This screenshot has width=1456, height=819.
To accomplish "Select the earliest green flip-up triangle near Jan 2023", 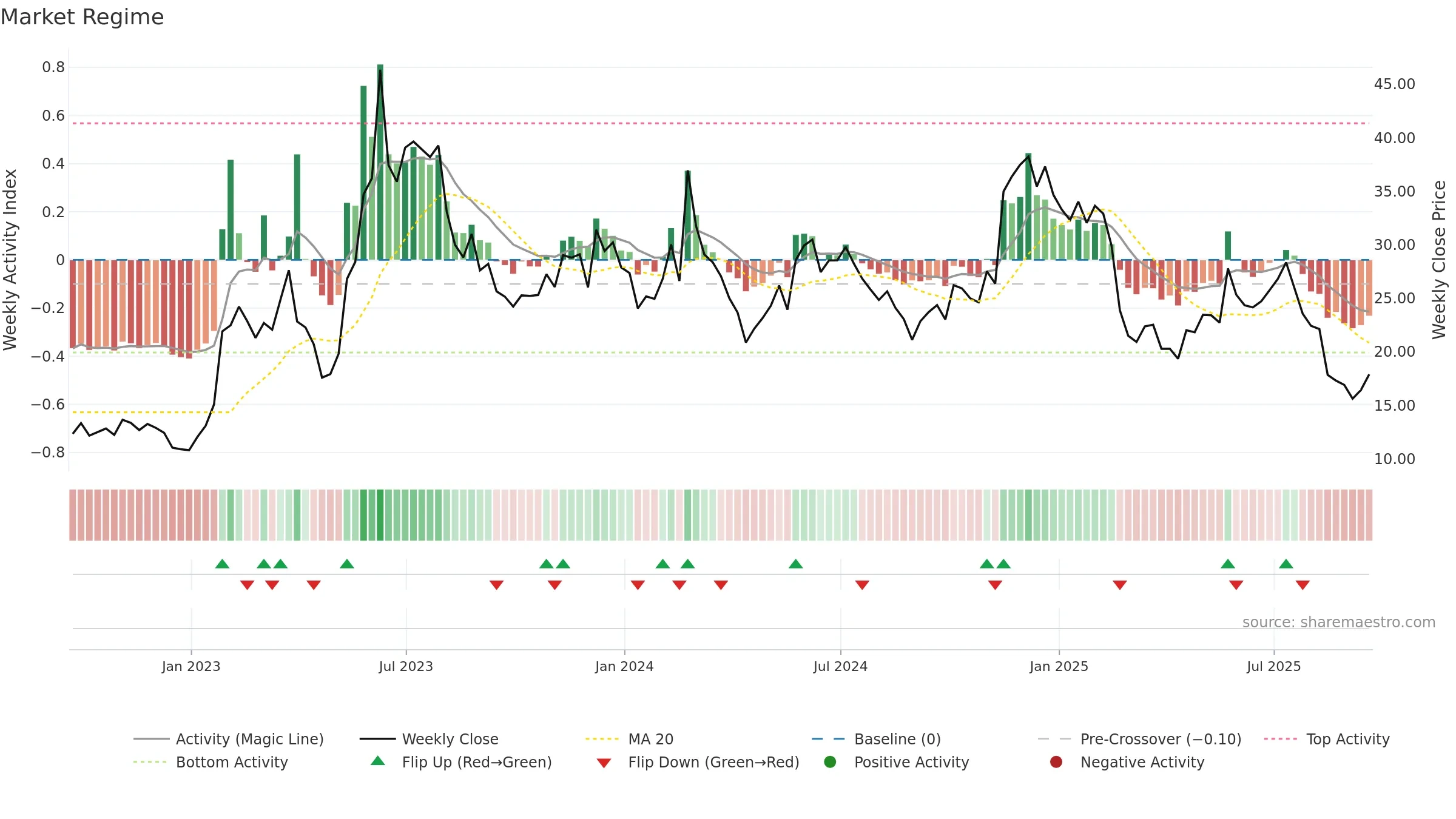I will pyautogui.click(x=222, y=564).
